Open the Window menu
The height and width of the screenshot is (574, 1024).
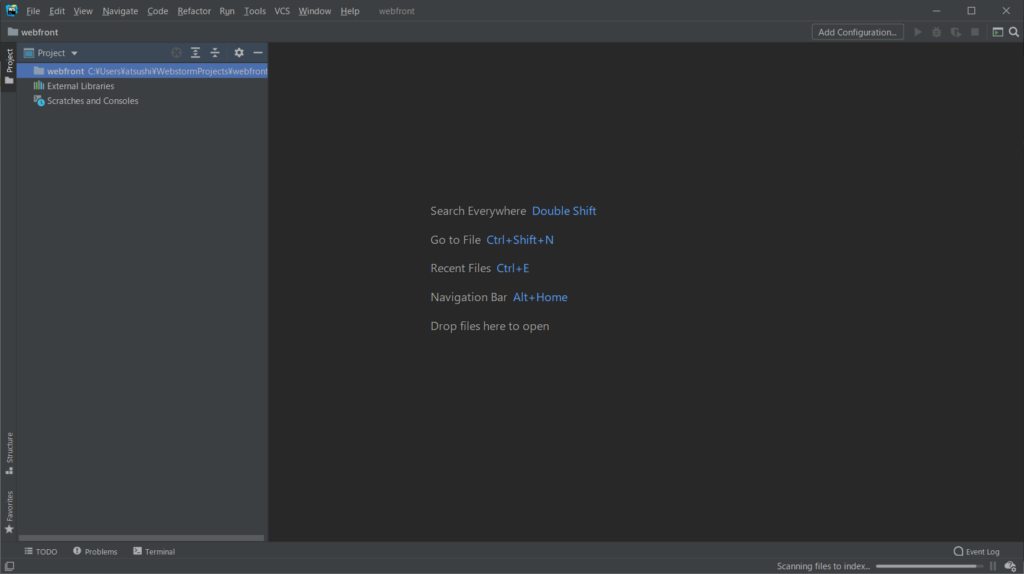[x=315, y=11]
